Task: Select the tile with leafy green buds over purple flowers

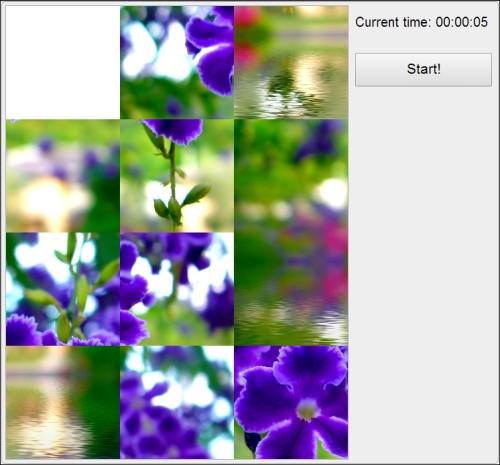Action: pos(63,289)
